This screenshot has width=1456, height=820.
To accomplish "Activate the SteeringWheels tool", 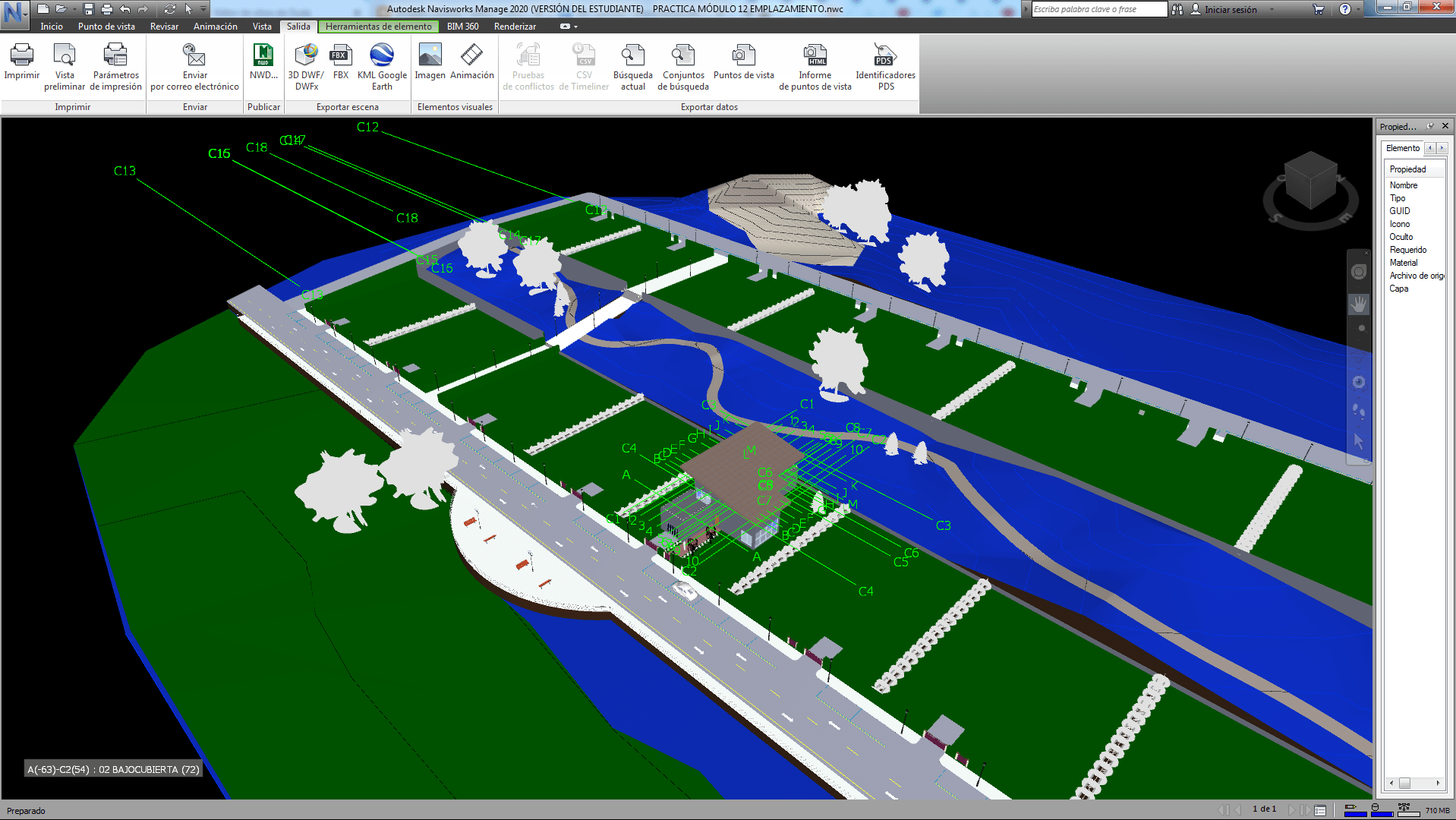I will [x=1359, y=272].
